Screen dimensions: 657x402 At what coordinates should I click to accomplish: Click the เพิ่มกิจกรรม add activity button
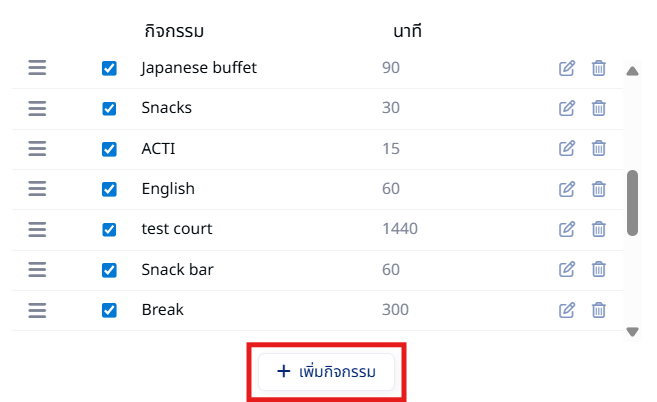point(326,372)
